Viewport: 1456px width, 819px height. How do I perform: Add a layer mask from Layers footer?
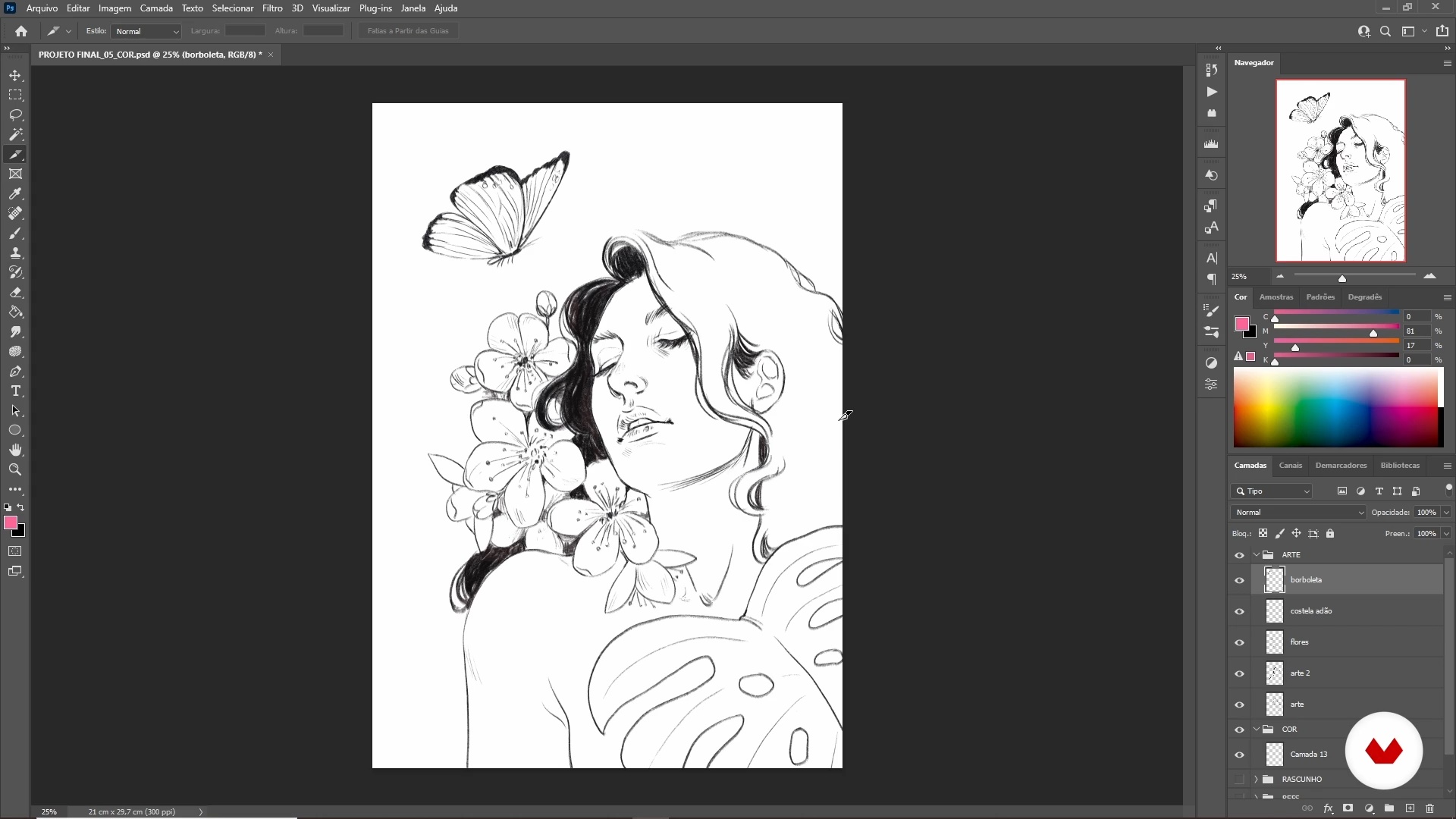(1348, 808)
